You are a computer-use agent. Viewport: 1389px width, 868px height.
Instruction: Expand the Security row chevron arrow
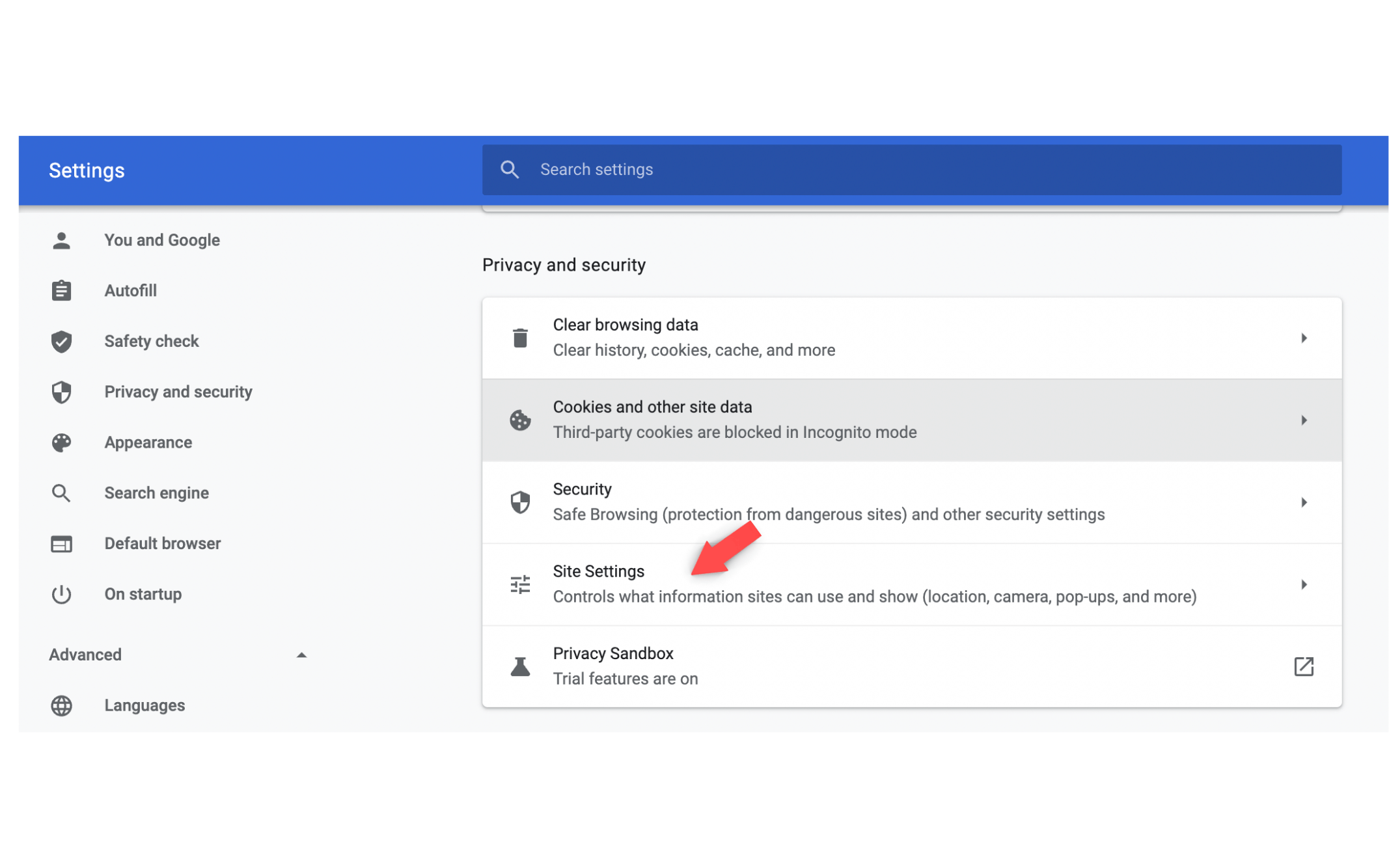click(1303, 502)
